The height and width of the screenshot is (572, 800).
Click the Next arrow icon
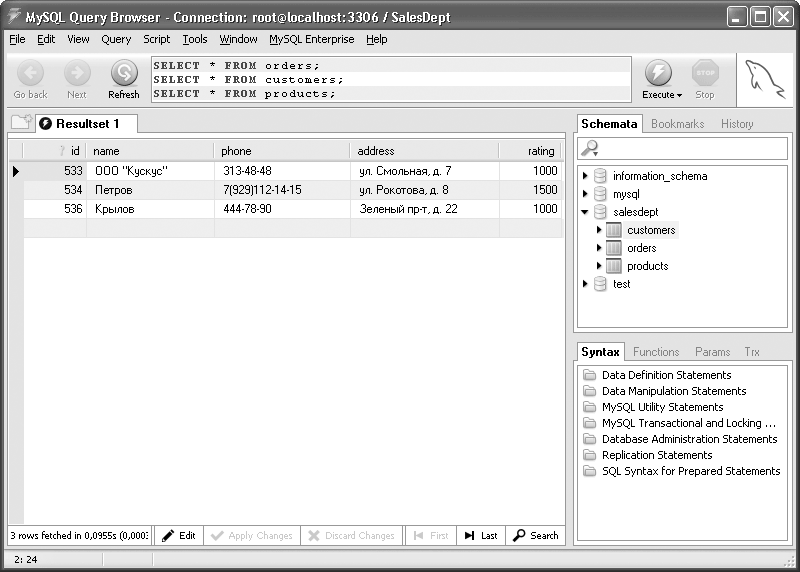[x=77, y=73]
